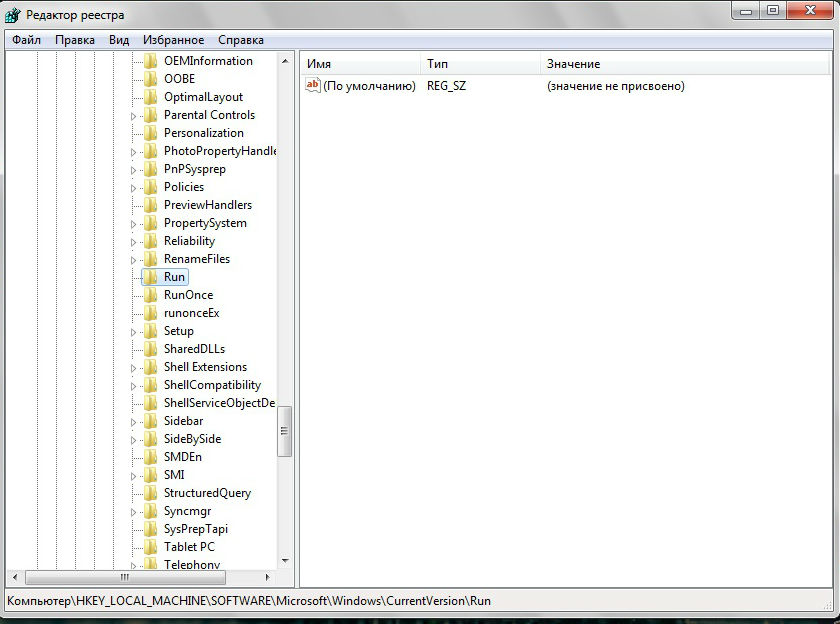Click the Registry Editor icon in title bar
840x624 pixels.
pyautogui.click(x=14, y=14)
